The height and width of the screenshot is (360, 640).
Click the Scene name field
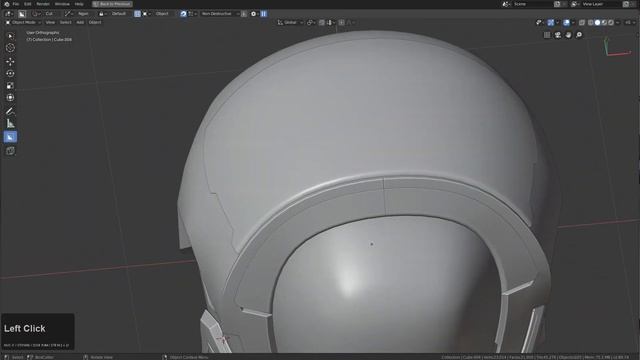click(533, 4)
